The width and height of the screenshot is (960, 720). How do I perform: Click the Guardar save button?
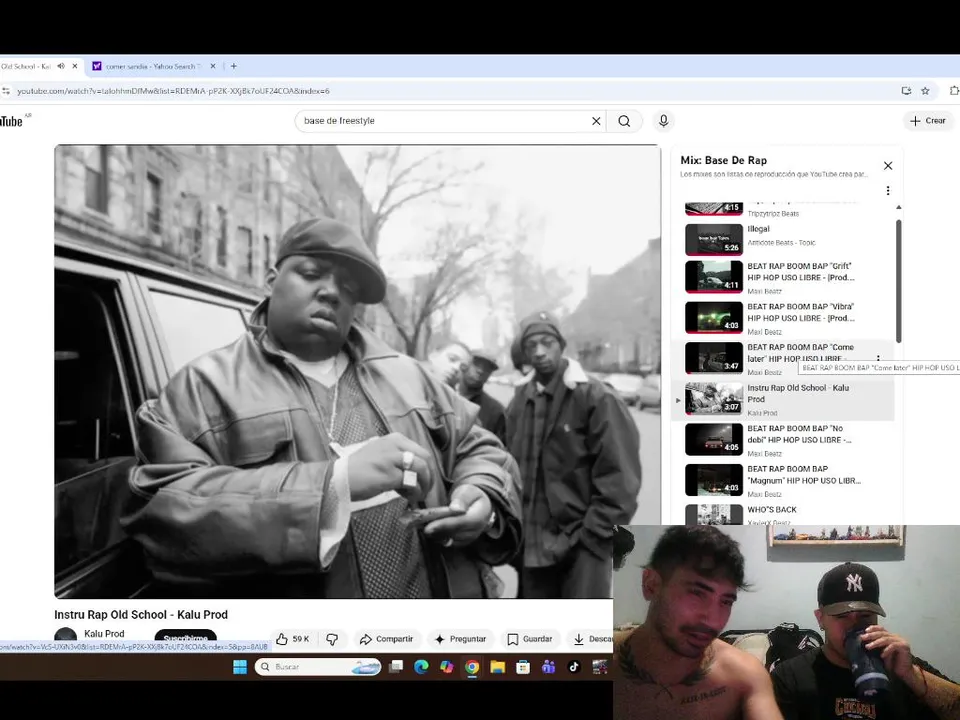tap(530, 639)
